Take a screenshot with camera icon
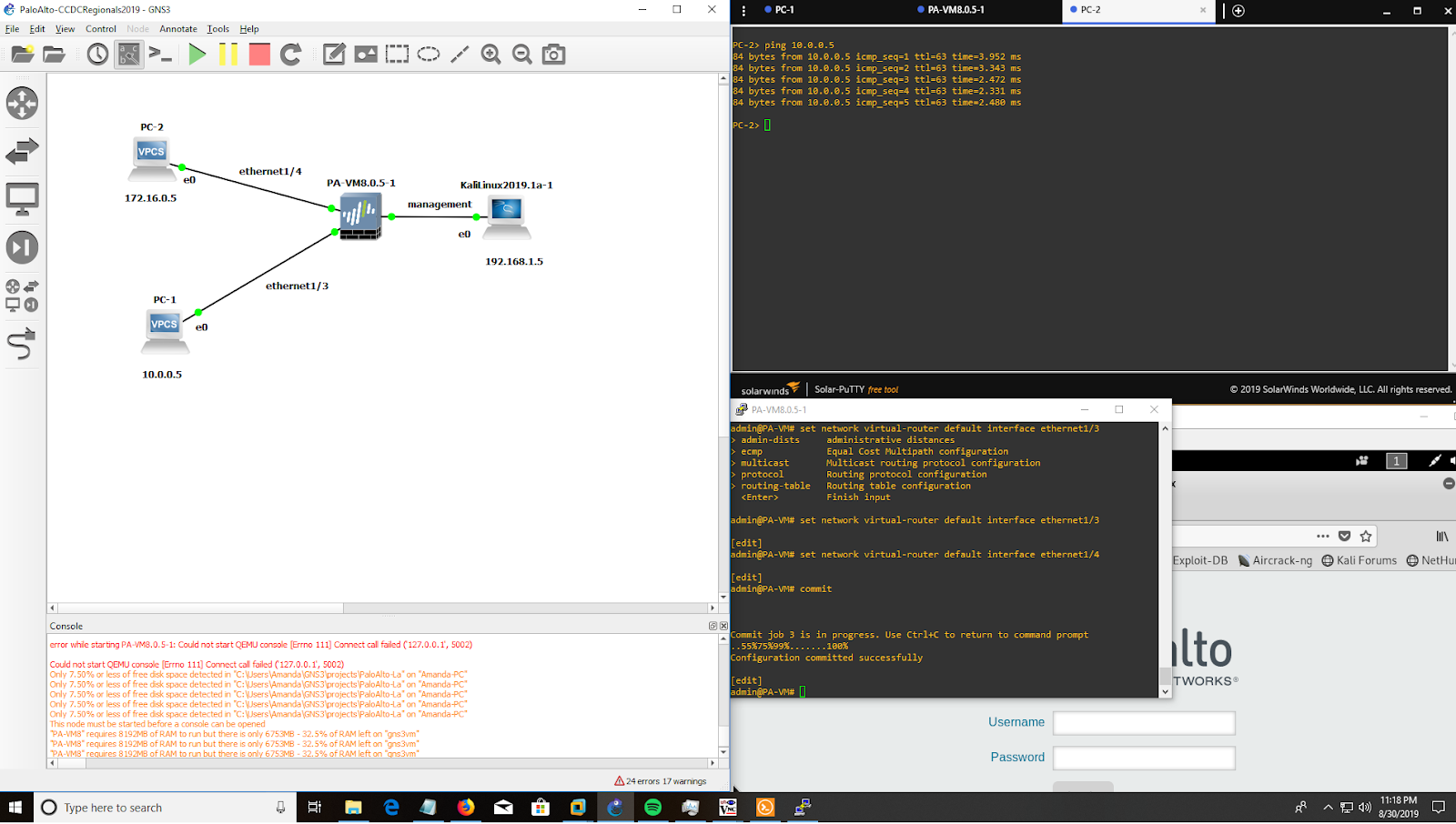Viewport: 1456px width, 824px height. click(553, 55)
